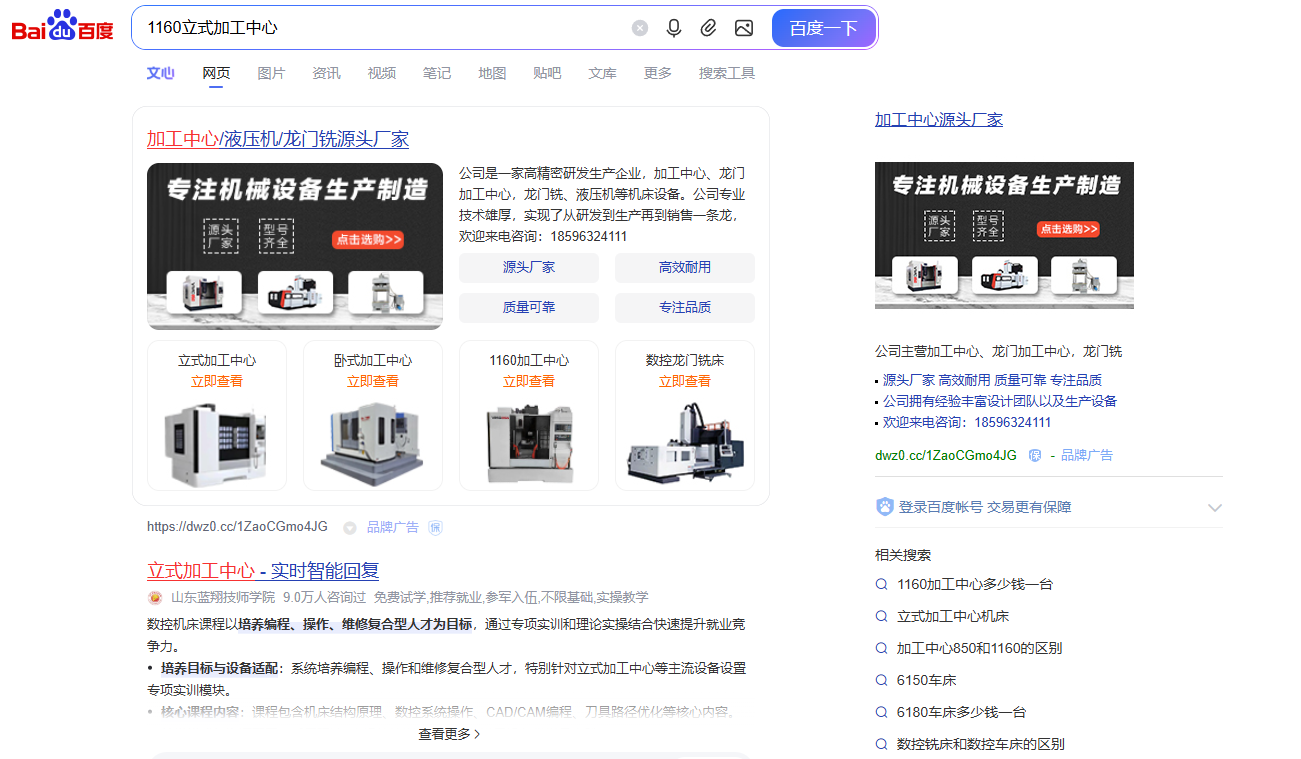The height and width of the screenshot is (759, 1301).
Task: Click the 百度一下 search button
Action: 824,28
